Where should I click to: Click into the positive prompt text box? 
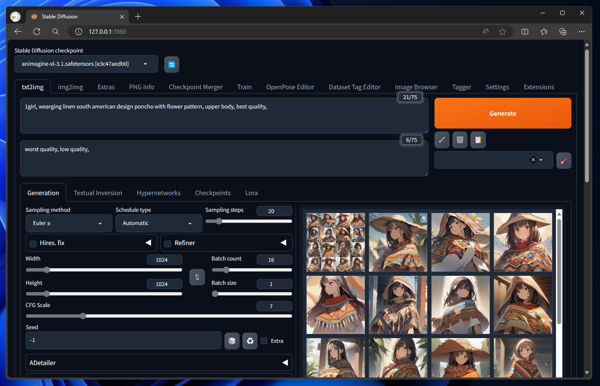click(x=224, y=116)
